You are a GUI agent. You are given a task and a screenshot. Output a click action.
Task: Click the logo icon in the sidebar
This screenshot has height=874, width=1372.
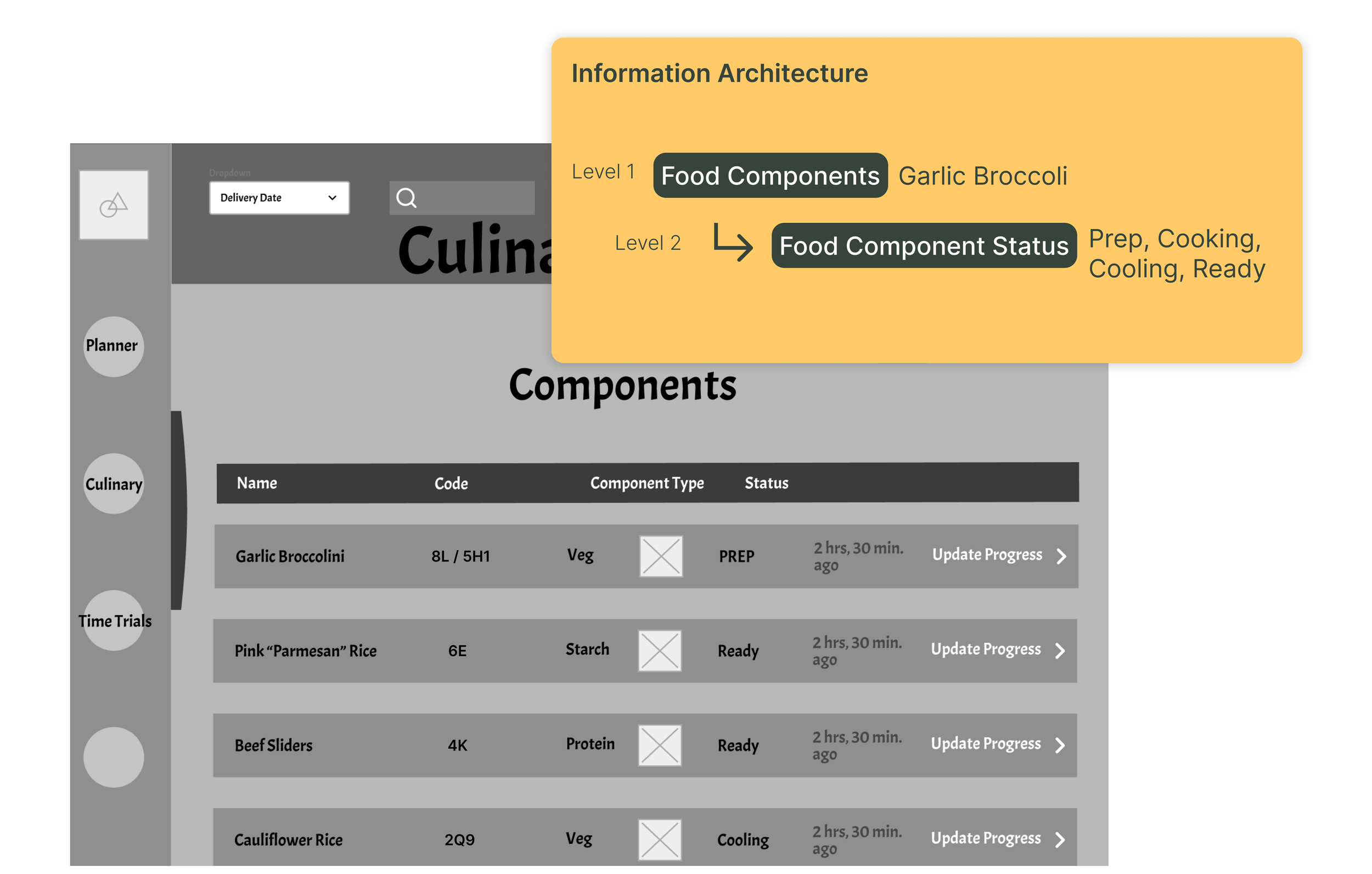(114, 205)
